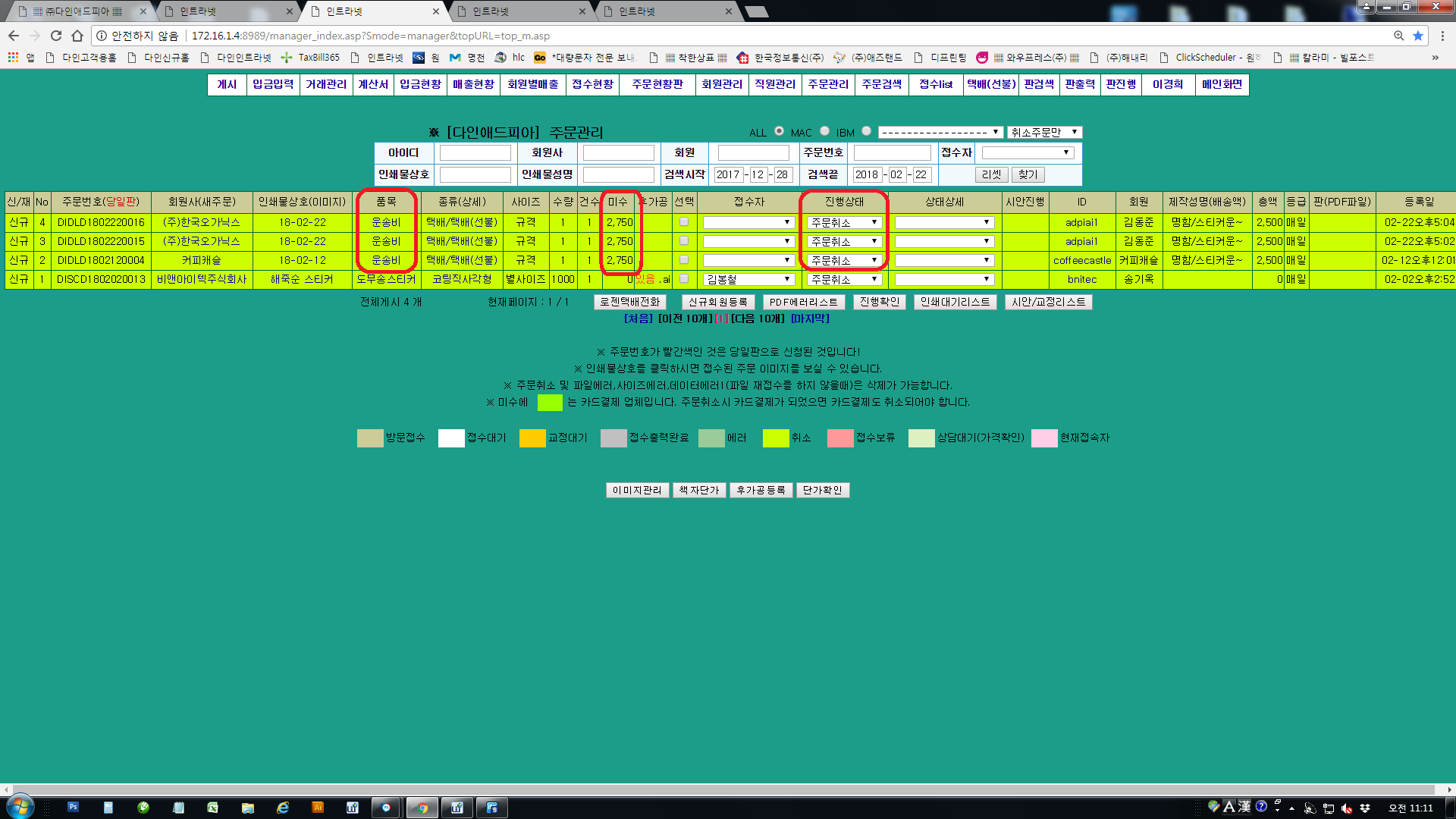The width and height of the screenshot is (1456, 819).
Task: Check the select box for order DIDLD1802220016
Action: [x=684, y=222]
